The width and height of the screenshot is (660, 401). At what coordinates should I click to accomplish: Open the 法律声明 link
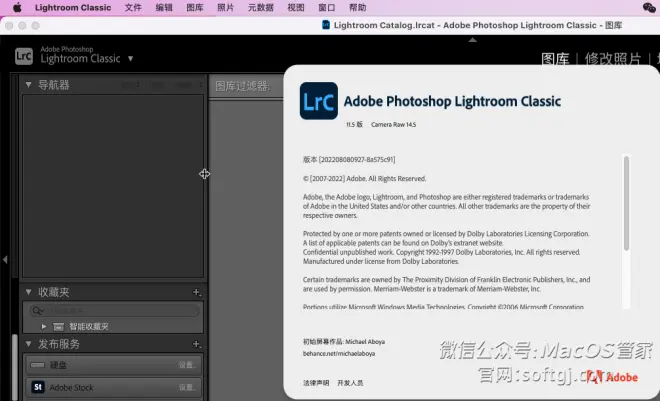(316, 383)
